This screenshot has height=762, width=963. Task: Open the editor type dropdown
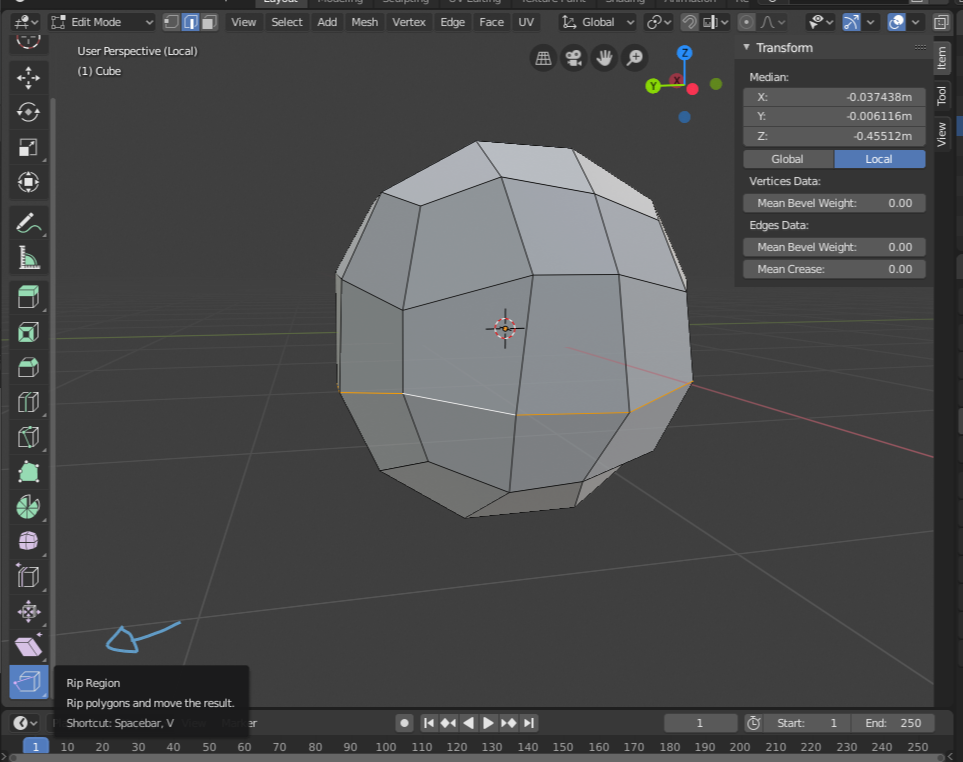(x=26, y=23)
